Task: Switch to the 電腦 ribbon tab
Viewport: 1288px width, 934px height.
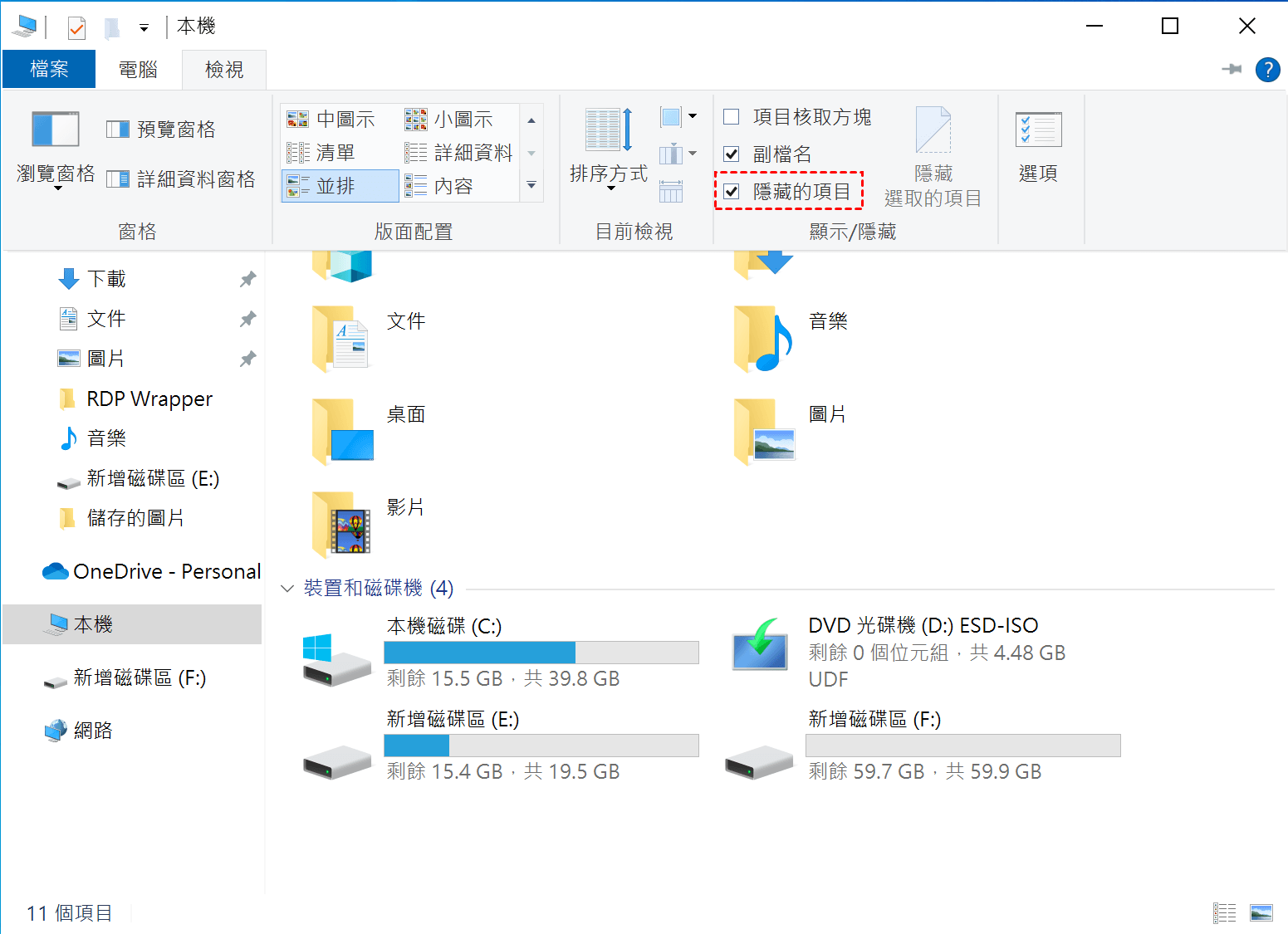Action: click(139, 69)
